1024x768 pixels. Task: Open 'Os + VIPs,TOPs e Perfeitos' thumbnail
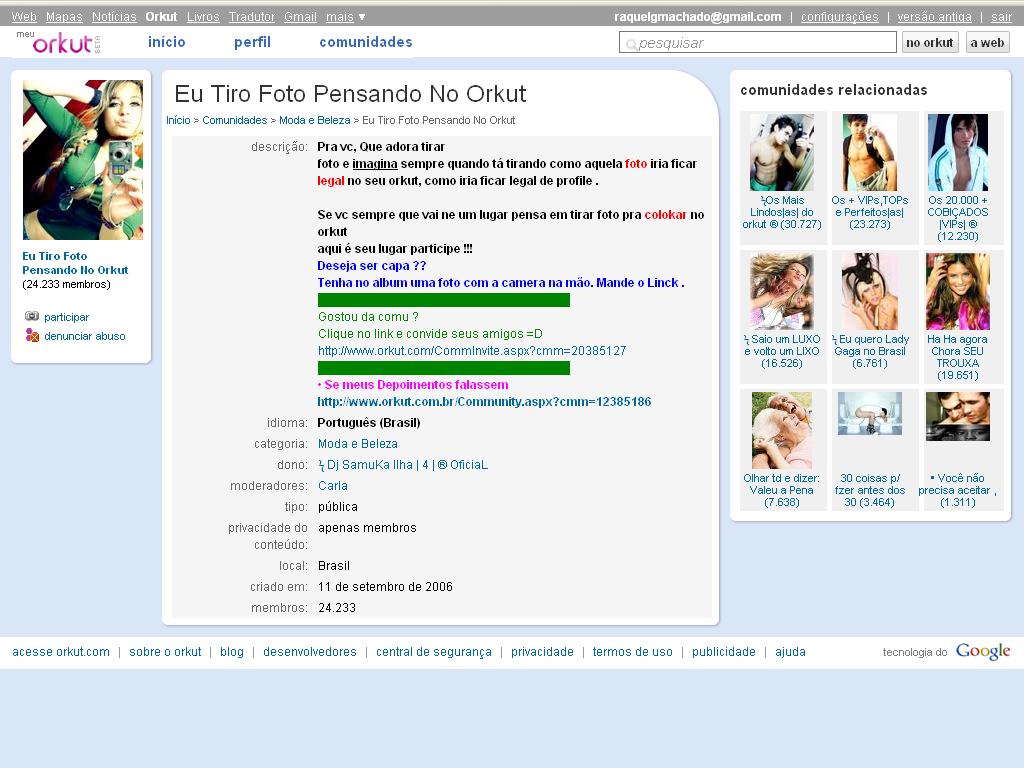click(x=870, y=152)
